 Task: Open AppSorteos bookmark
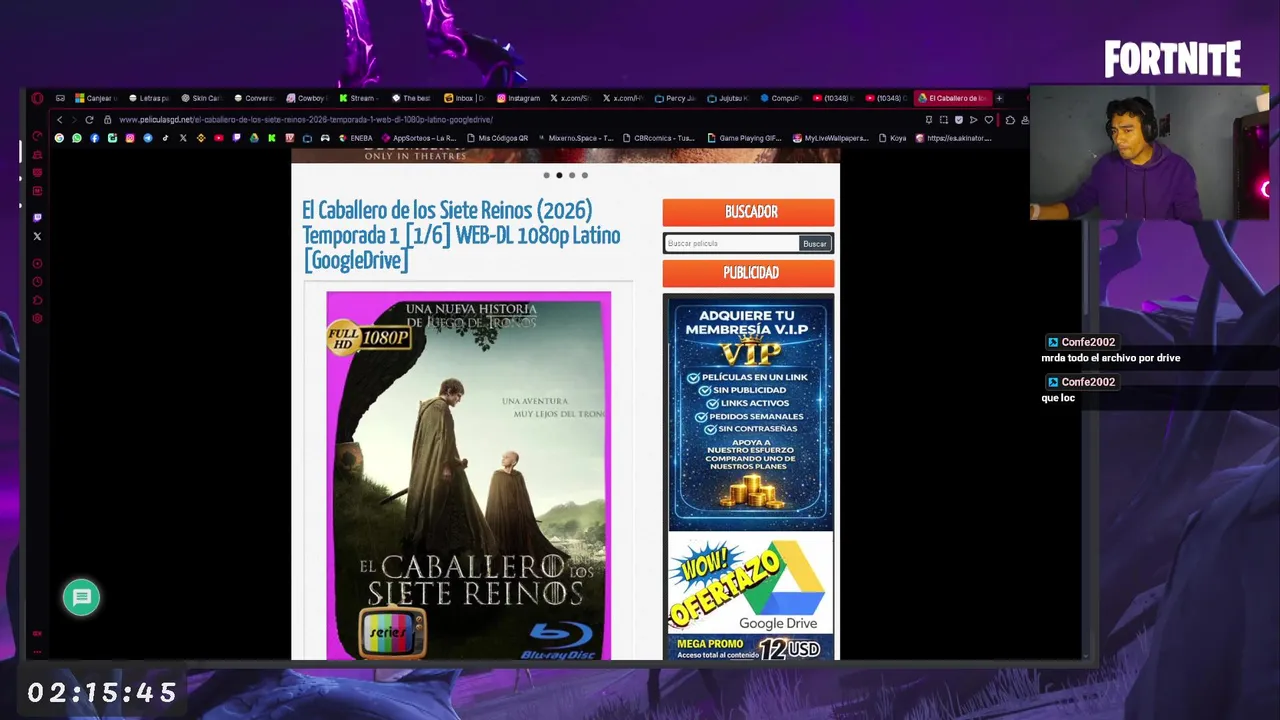point(419,138)
